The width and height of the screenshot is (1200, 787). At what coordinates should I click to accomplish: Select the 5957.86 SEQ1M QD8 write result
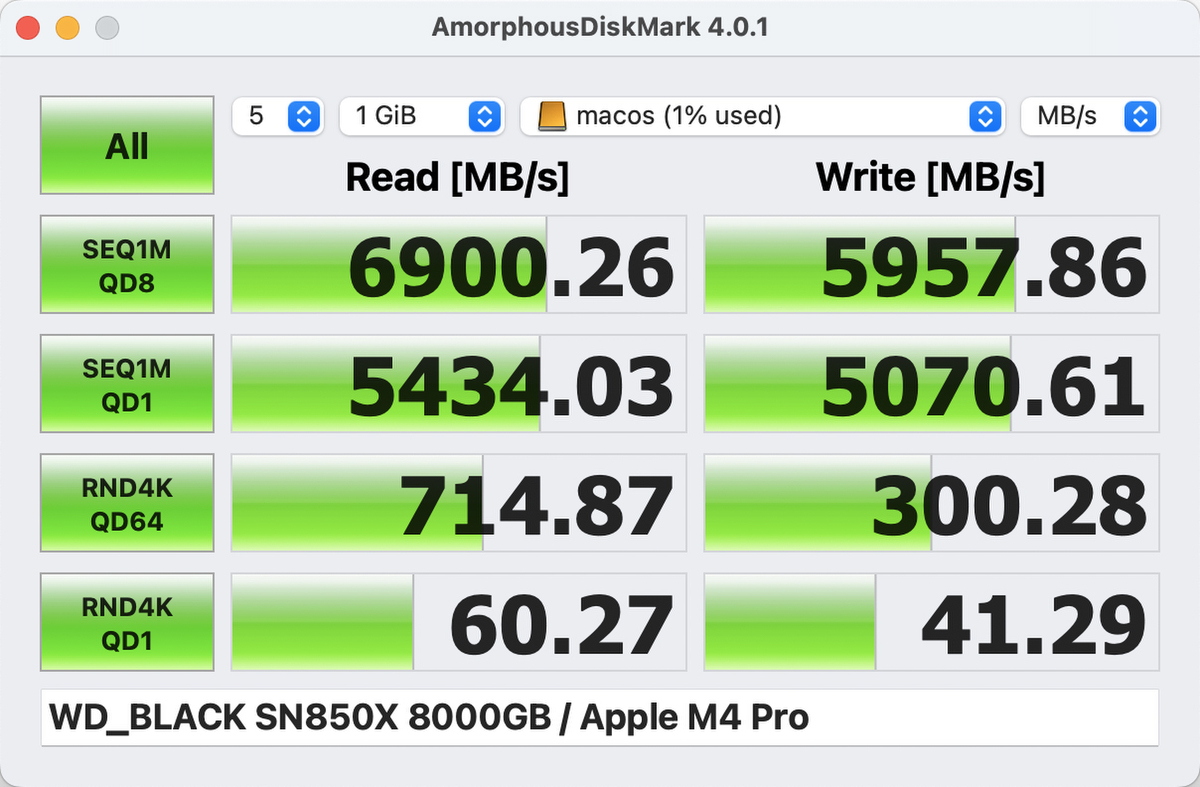pyautogui.click(x=932, y=264)
